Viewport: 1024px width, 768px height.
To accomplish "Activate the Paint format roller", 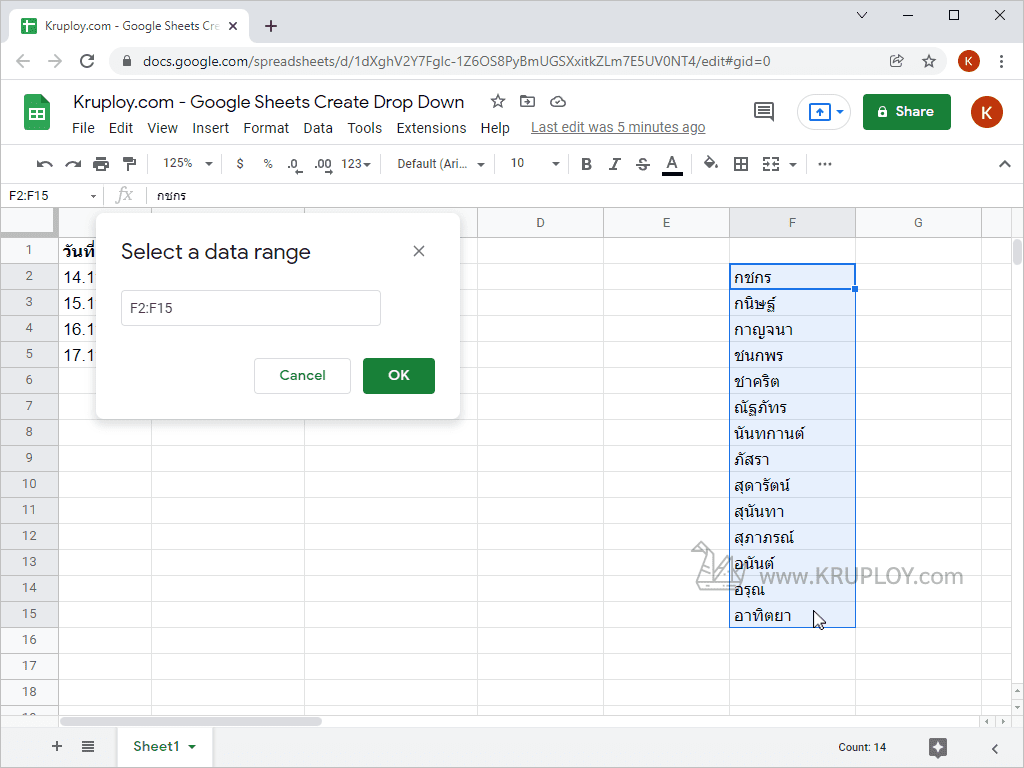I will coord(129,164).
